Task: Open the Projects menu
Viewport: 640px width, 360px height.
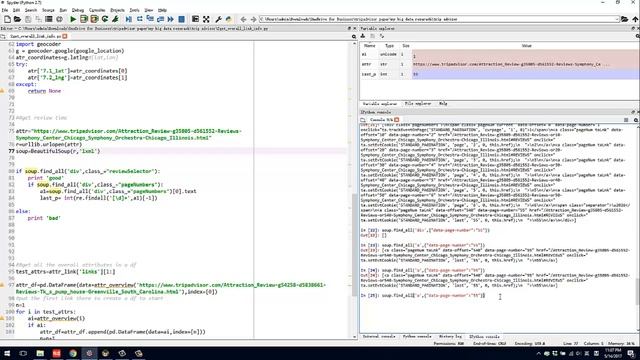Action: pos(118,10)
